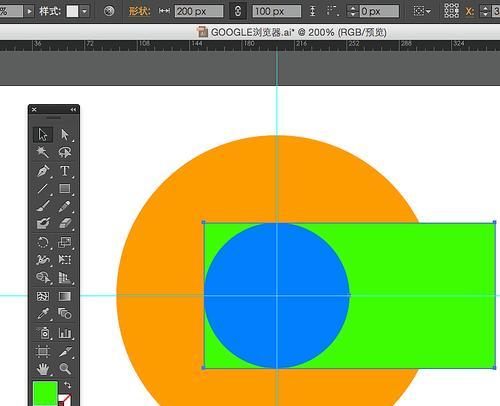
Task: Click the recolor artwork wheel icon
Action: 109,11
